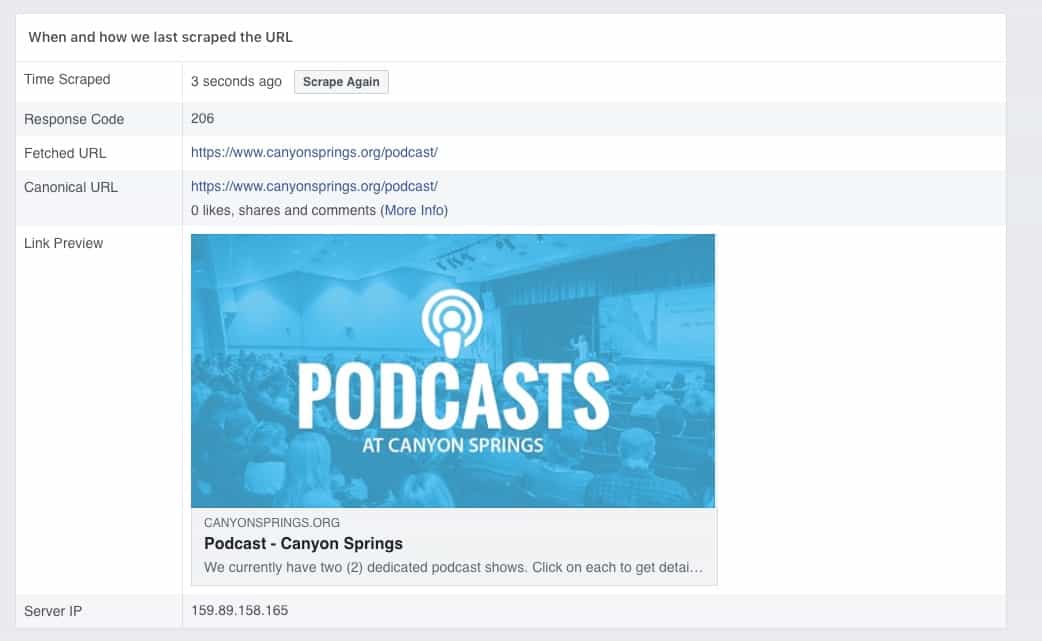Click the Fetched URL row label

(x=65, y=153)
